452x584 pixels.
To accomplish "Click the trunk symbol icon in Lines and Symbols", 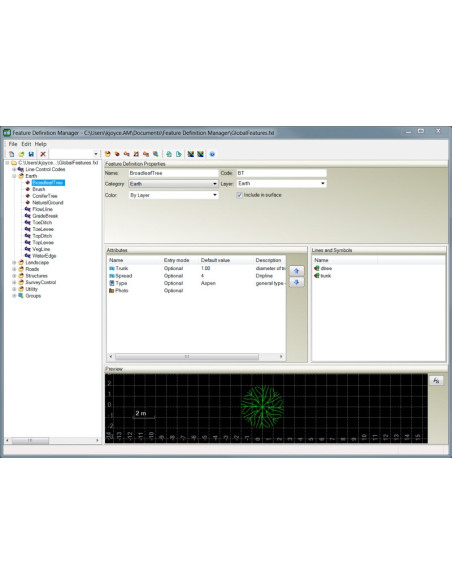I will point(317,276).
